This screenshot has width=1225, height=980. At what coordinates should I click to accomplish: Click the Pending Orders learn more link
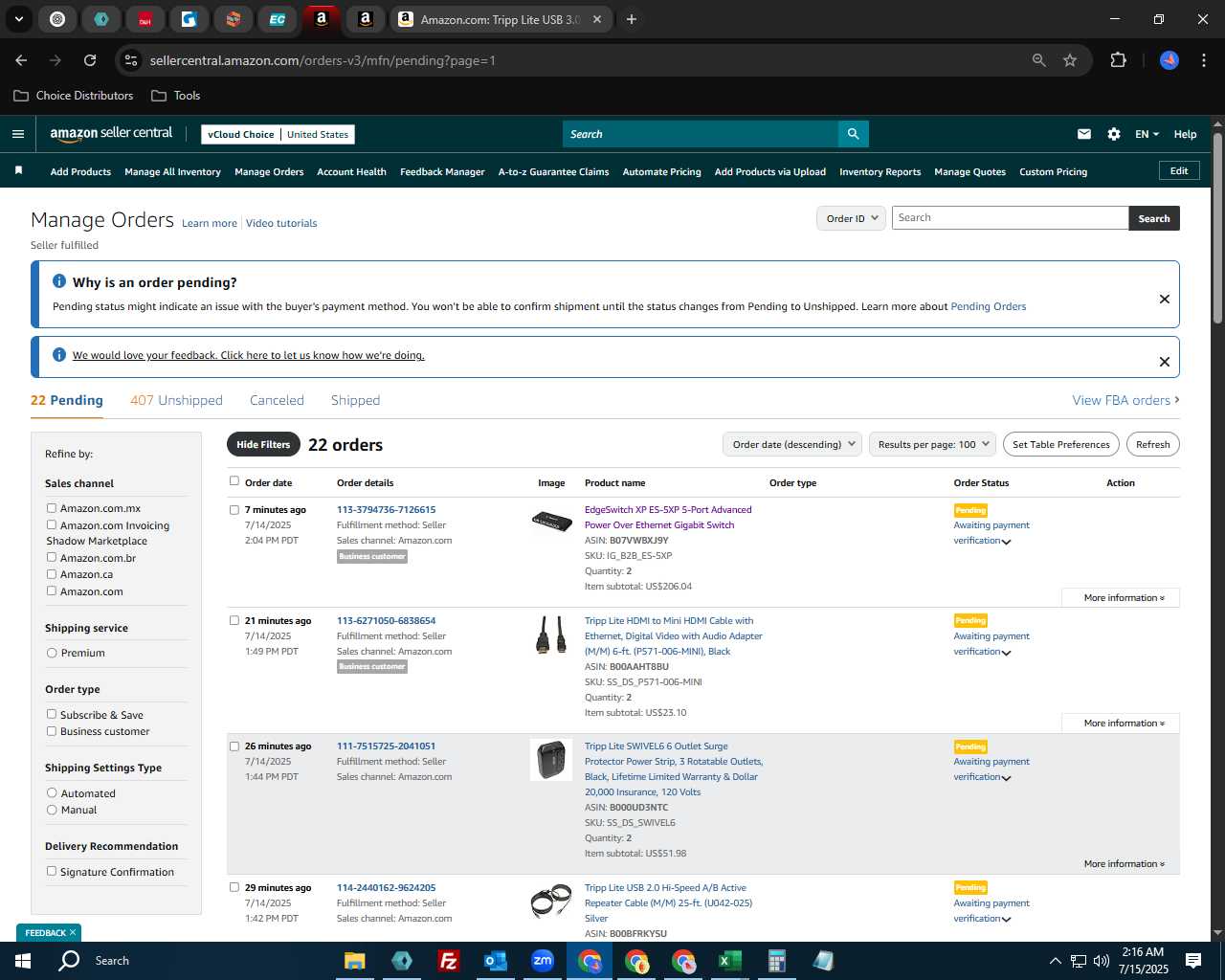pyautogui.click(x=988, y=306)
